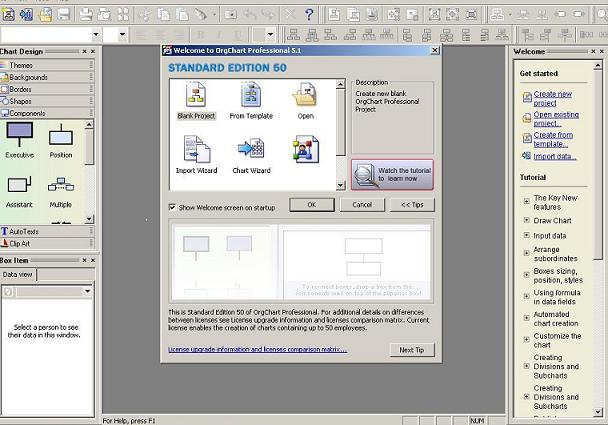The width and height of the screenshot is (608, 425).
Task: Expand the Input data tutorial item
Action: point(527,235)
